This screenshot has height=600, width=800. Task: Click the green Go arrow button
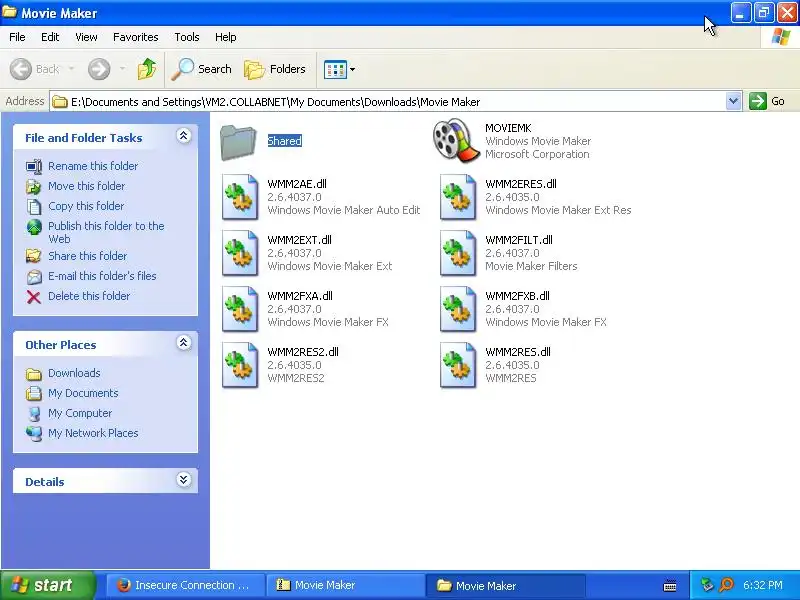[x=758, y=101]
